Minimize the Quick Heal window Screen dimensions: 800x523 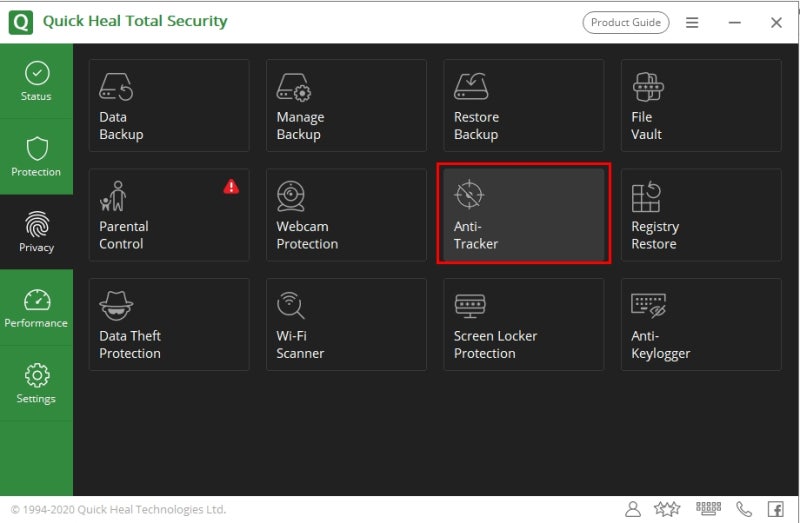click(x=734, y=22)
